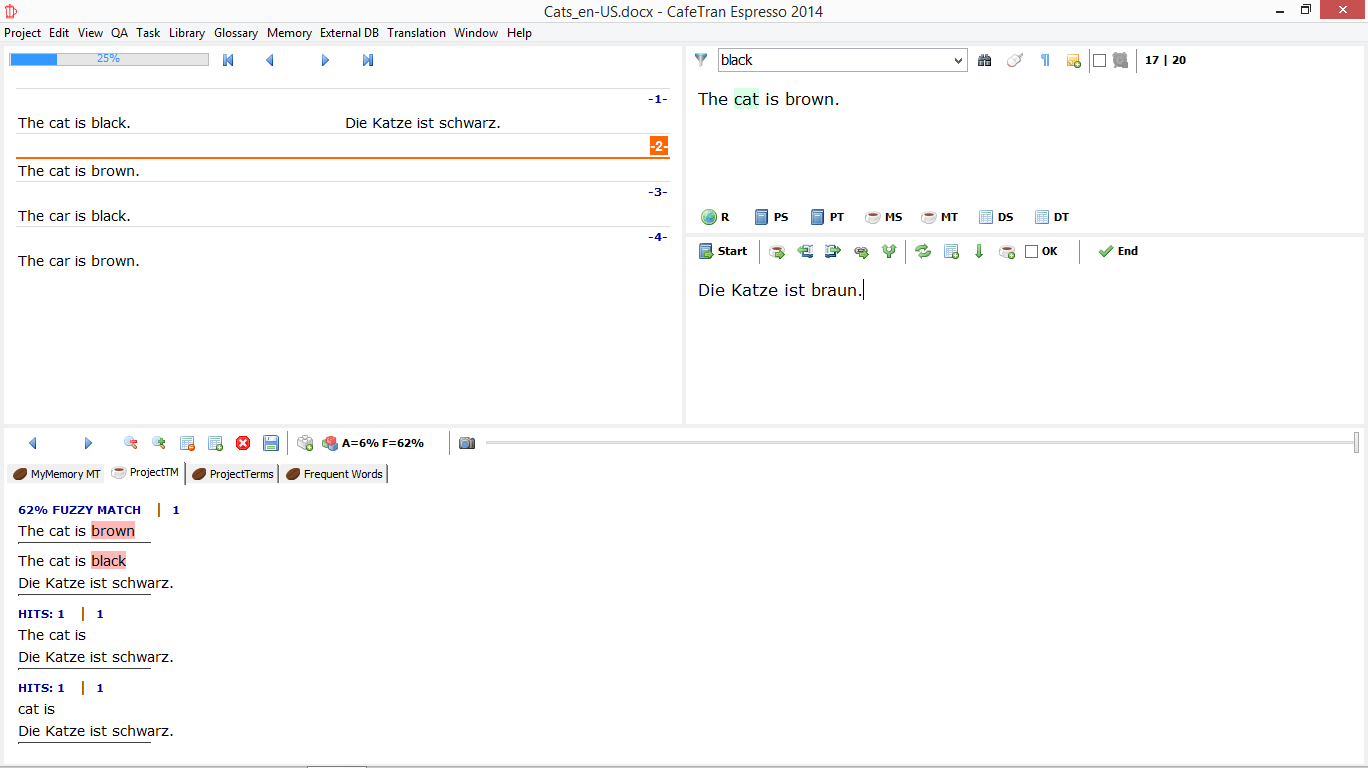The width and height of the screenshot is (1368, 768).
Task: Expand the search field dropdown showing 'black'
Action: (958, 60)
